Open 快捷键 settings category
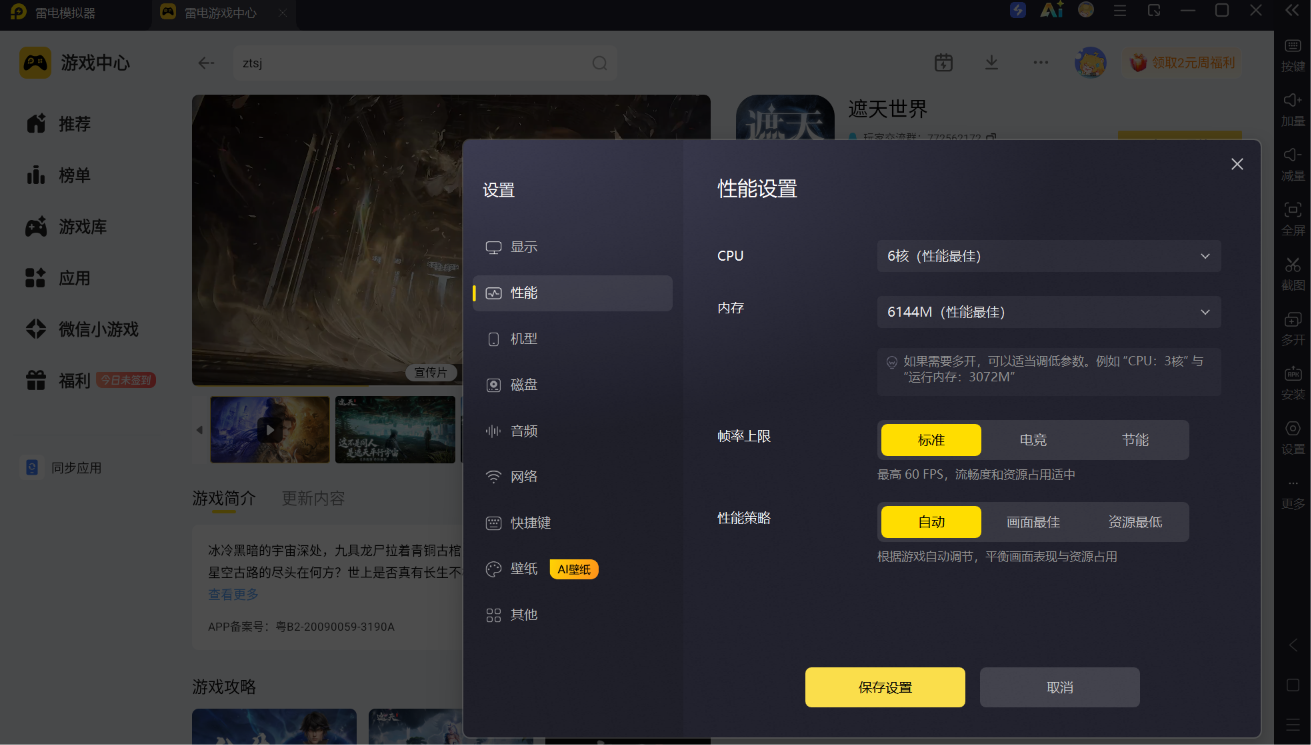 573,523
